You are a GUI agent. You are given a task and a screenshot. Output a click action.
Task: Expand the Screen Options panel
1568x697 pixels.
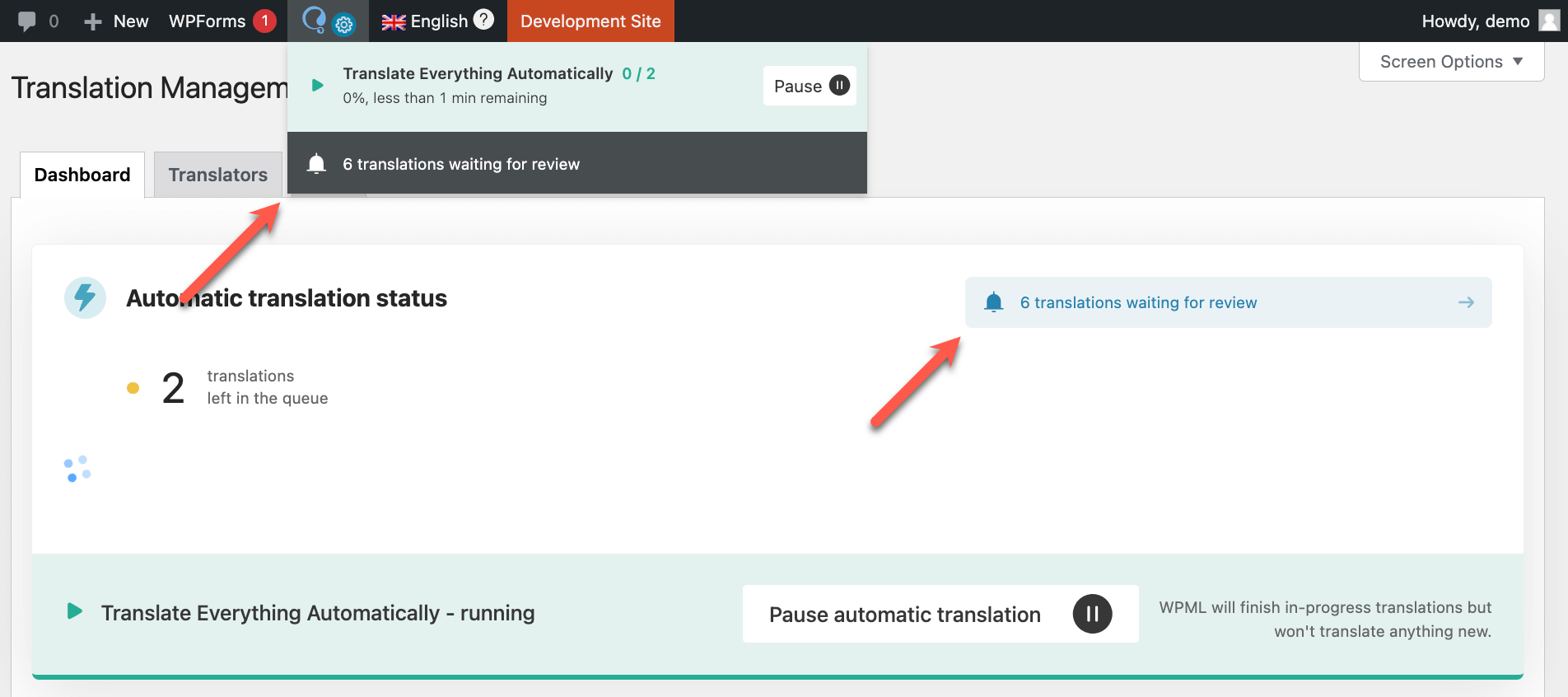[x=1451, y=62]
